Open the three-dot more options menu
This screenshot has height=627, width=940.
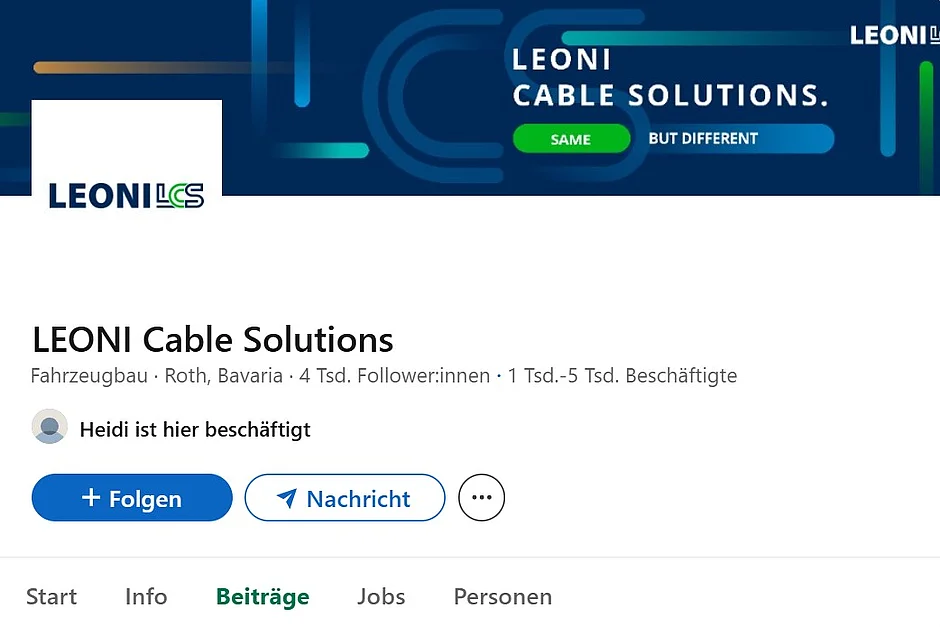pos(481,498)
